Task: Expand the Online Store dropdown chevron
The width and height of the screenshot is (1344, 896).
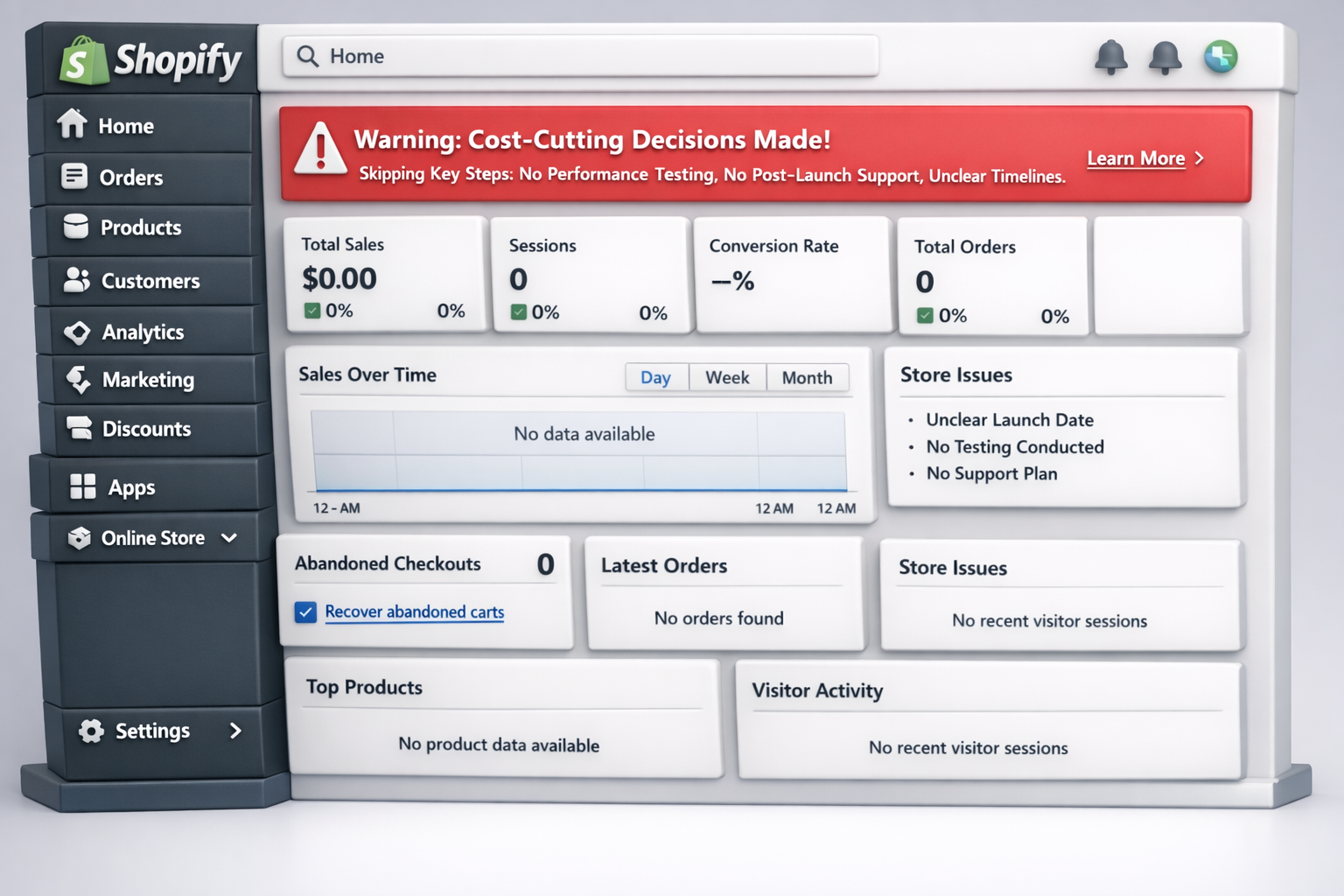Action: [229, 537]
